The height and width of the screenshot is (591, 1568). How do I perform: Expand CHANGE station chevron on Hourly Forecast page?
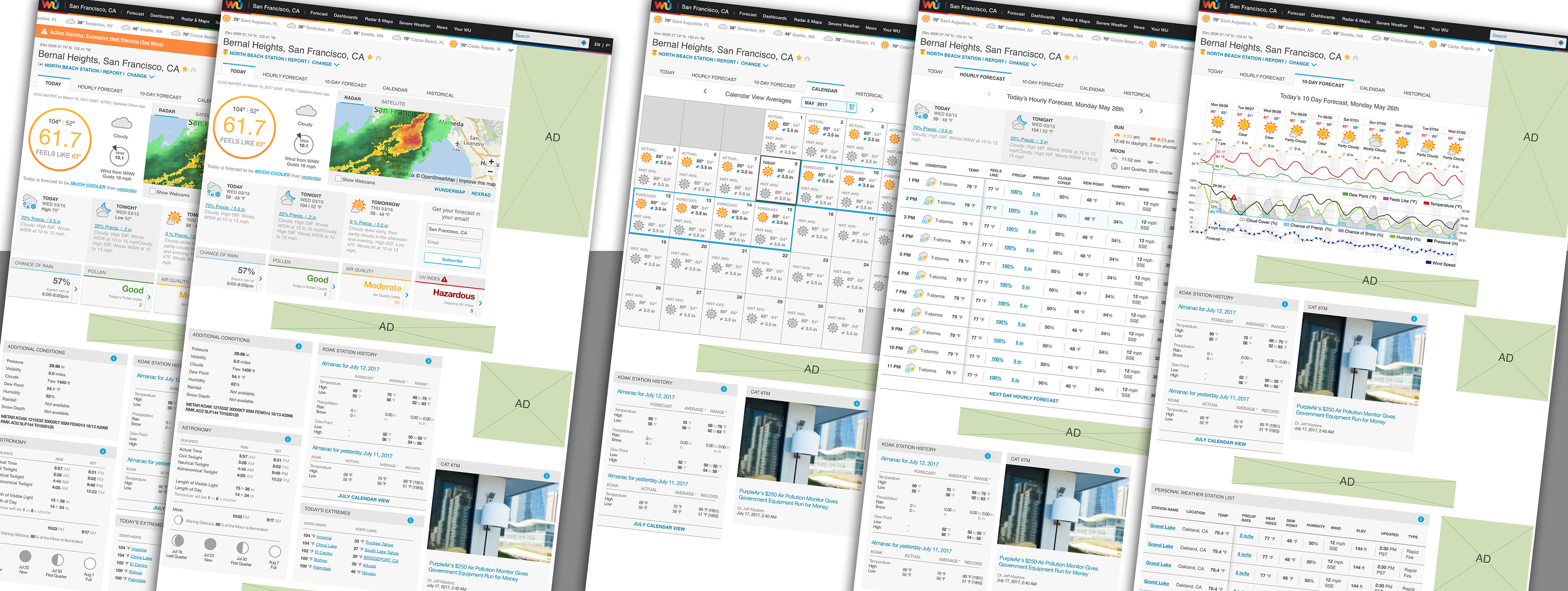point(1033,65)
